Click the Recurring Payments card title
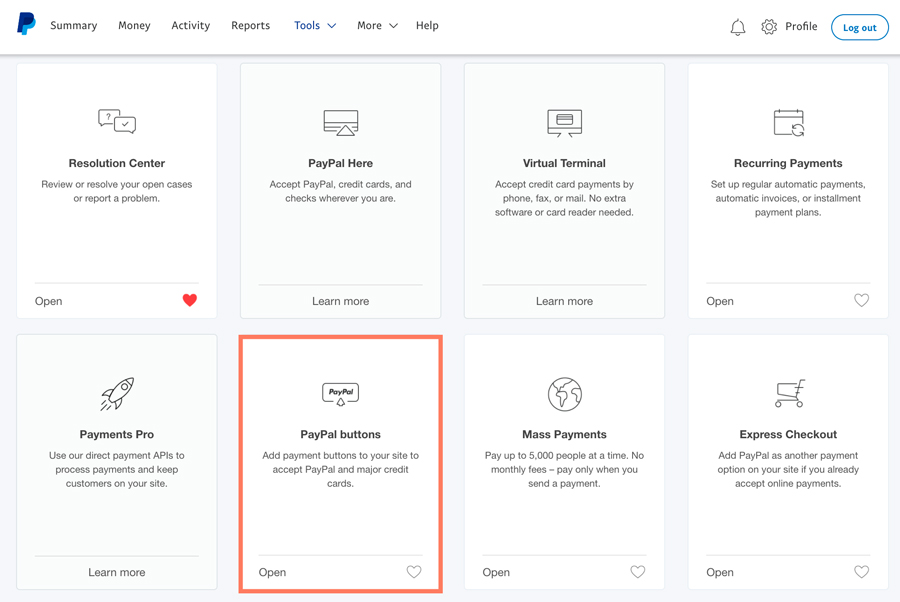Screen dimensions: 900x602 pyautogui.click(x=788, y=163)
